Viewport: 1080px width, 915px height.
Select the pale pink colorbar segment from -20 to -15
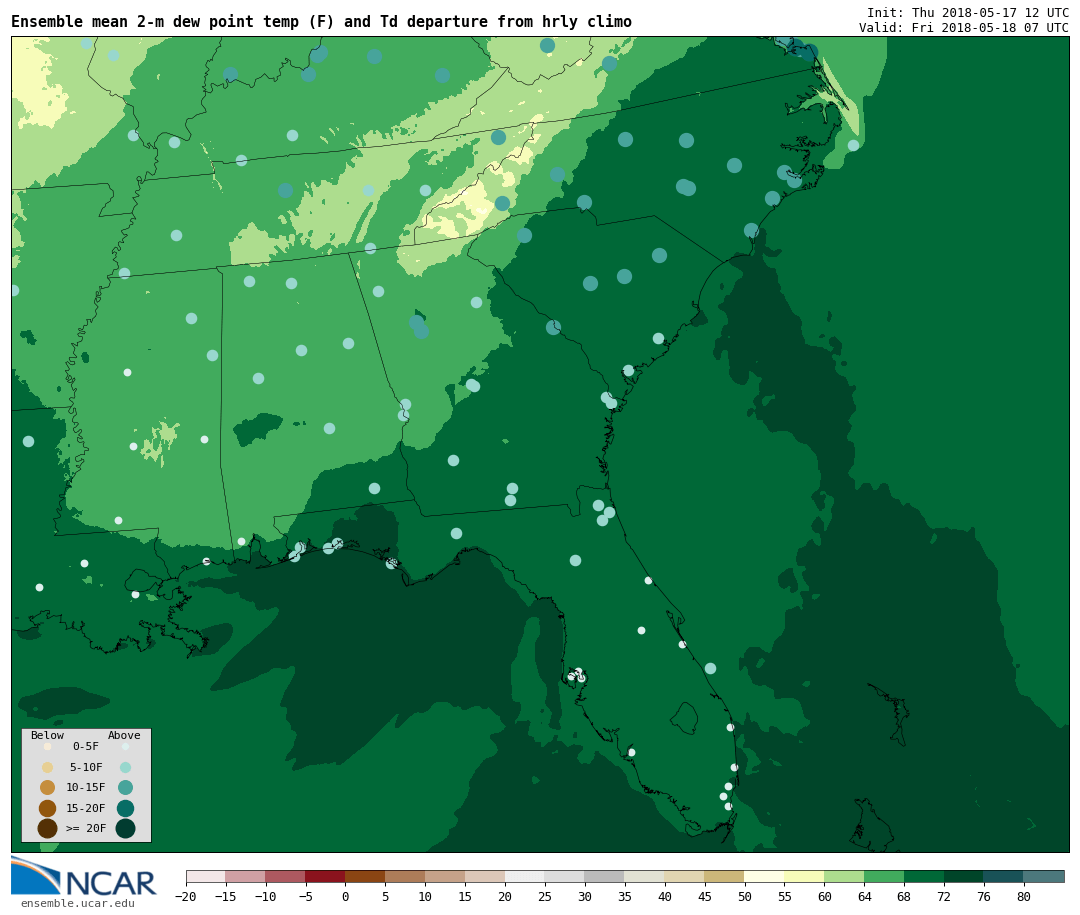[x=205, y=877]
